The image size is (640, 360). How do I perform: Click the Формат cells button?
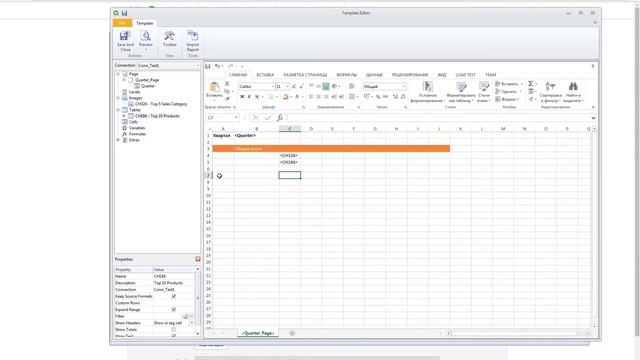tap(507, 99)
